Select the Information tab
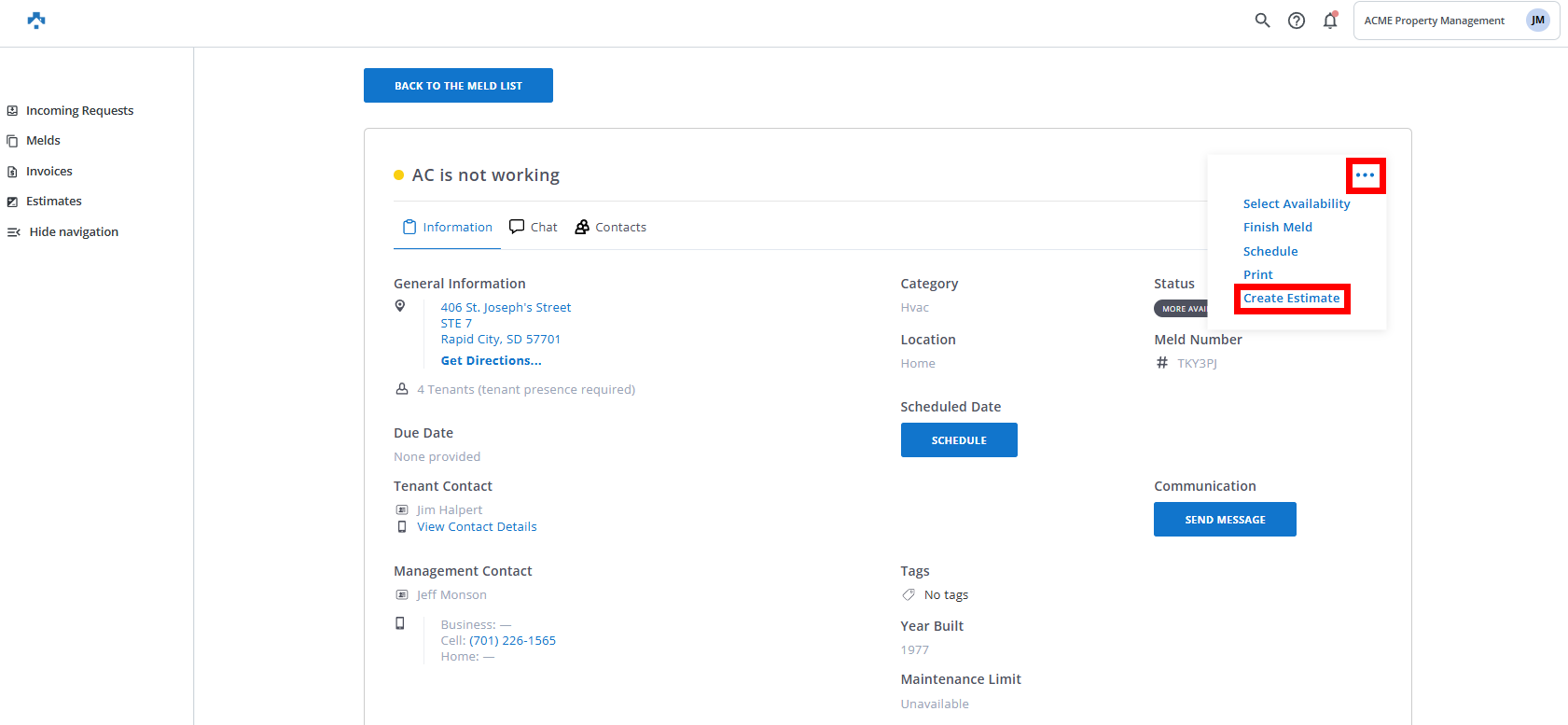The width and height of the screenshot is (1568, 725). pyautogui.click(x=448, y=228)
